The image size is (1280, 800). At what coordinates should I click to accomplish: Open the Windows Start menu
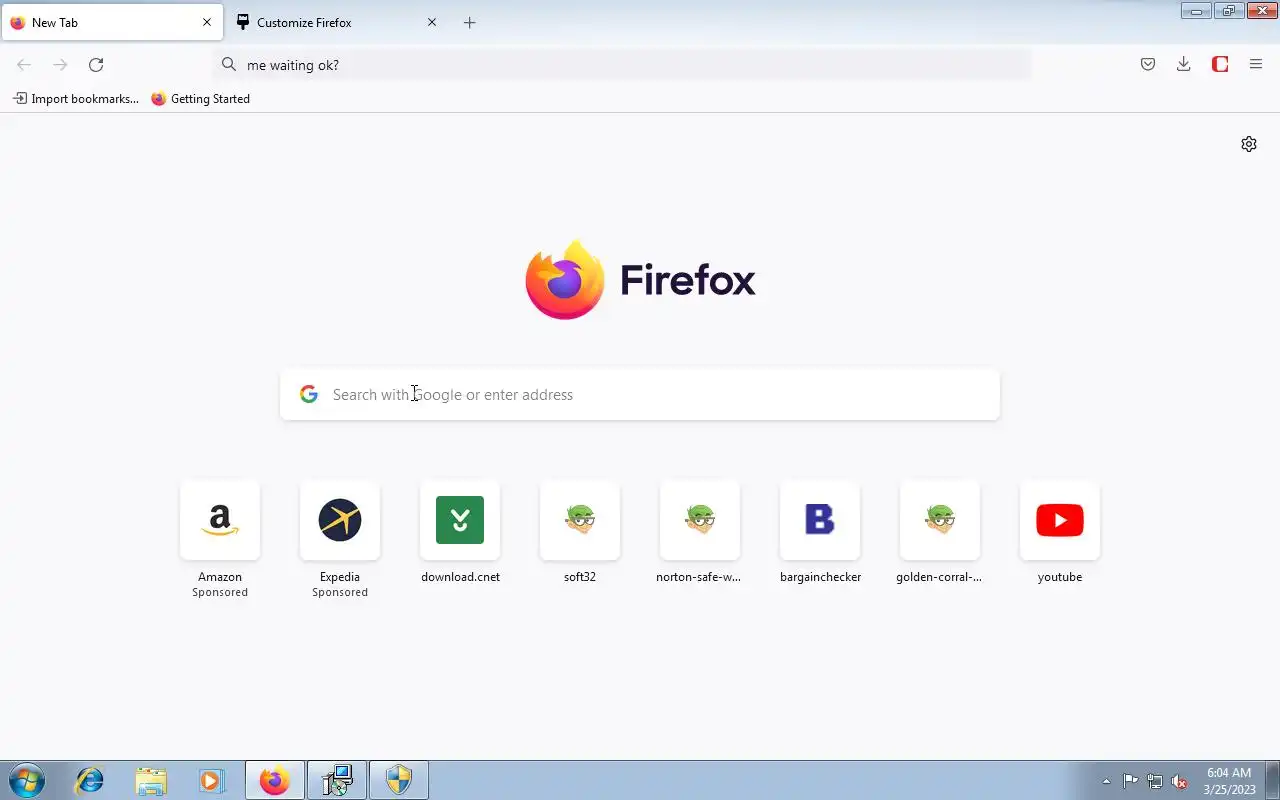(x=27, y=780)
